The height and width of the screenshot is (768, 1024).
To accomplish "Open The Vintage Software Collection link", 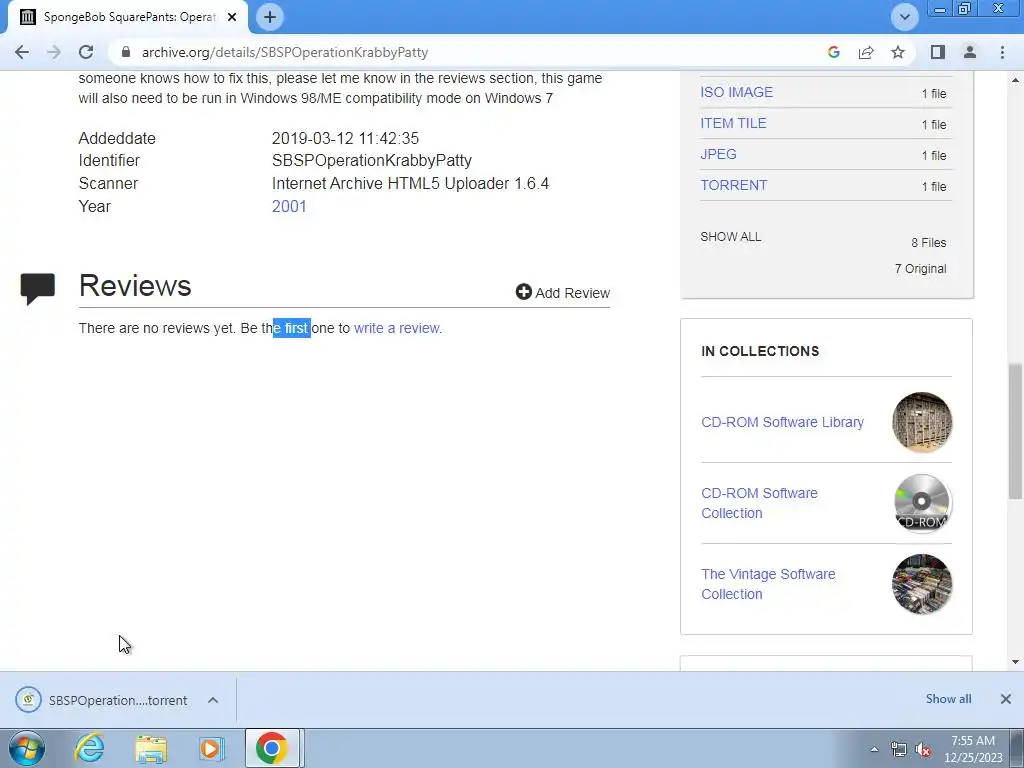I will [x=768, y=584].
